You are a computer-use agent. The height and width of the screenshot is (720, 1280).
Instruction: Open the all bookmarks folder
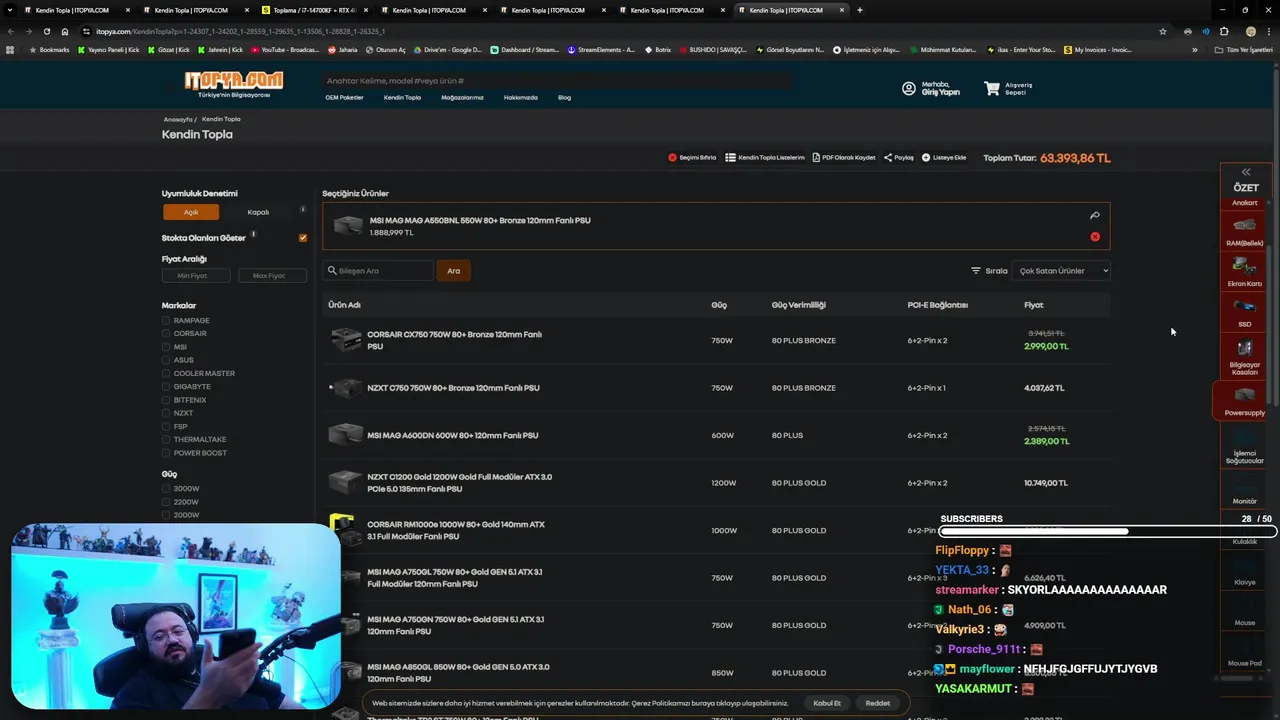(1244, 49)
